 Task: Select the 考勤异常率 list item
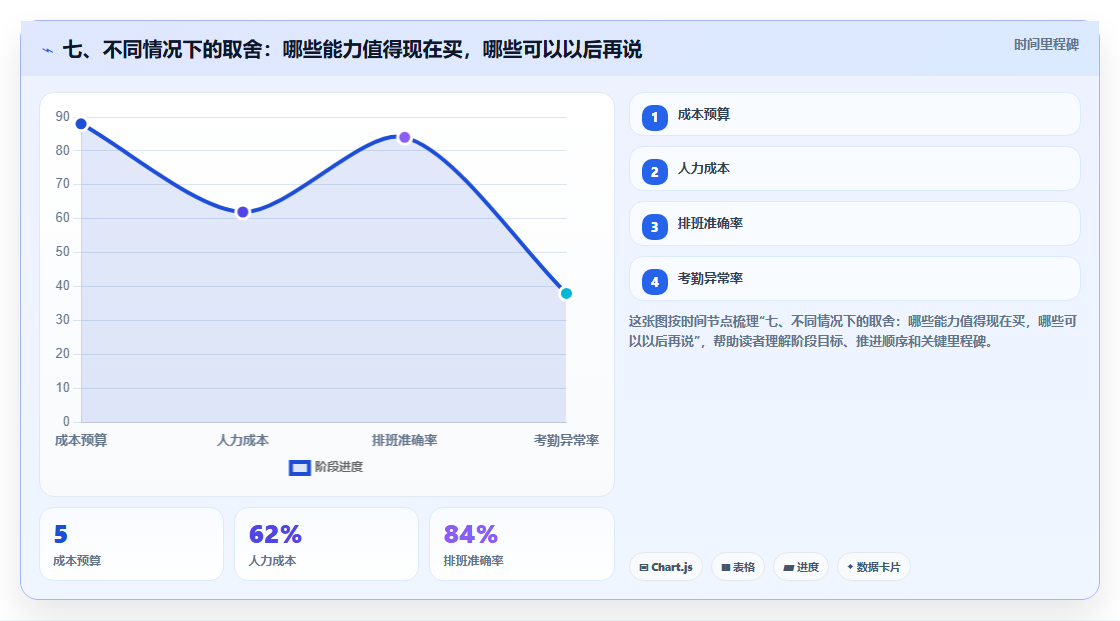point(854,279)
